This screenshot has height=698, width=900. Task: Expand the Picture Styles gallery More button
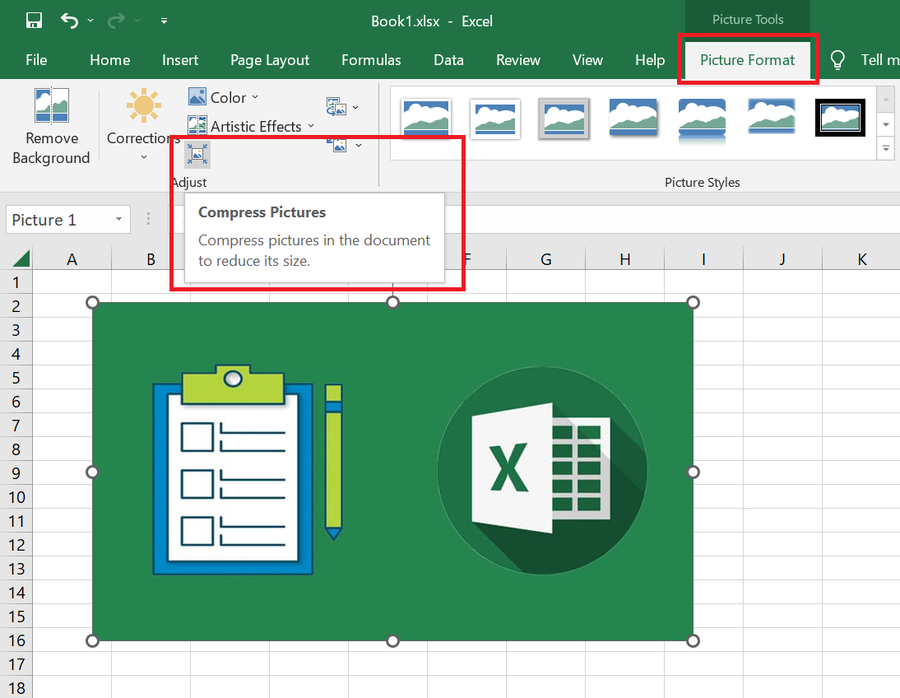[886, 149]
